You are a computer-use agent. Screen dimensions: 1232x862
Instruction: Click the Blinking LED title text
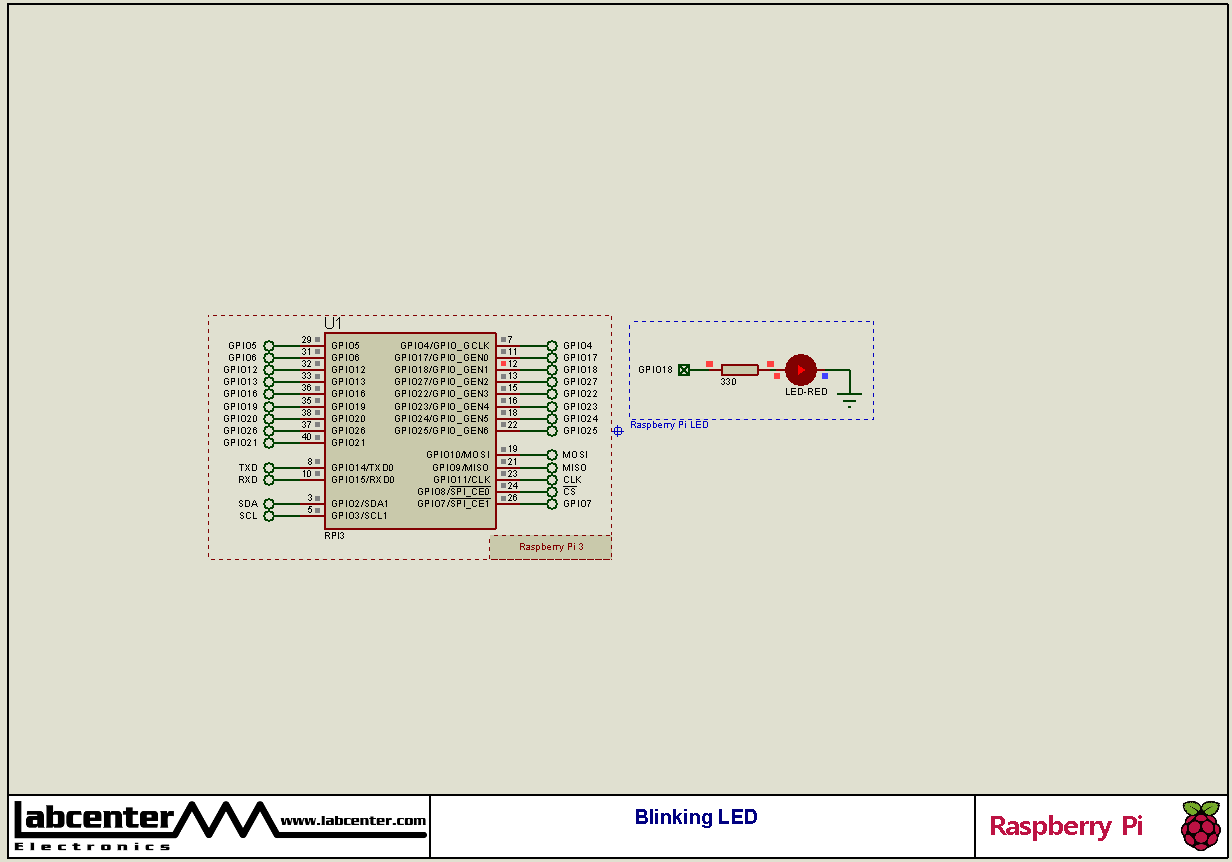pyautogui.click(x=695, y=817)
